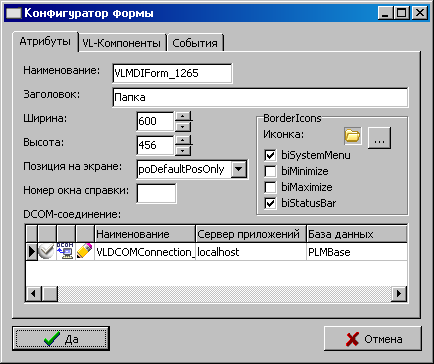Close the Конфигуратор формы window

pyautogui.click(x=420, y=13)
